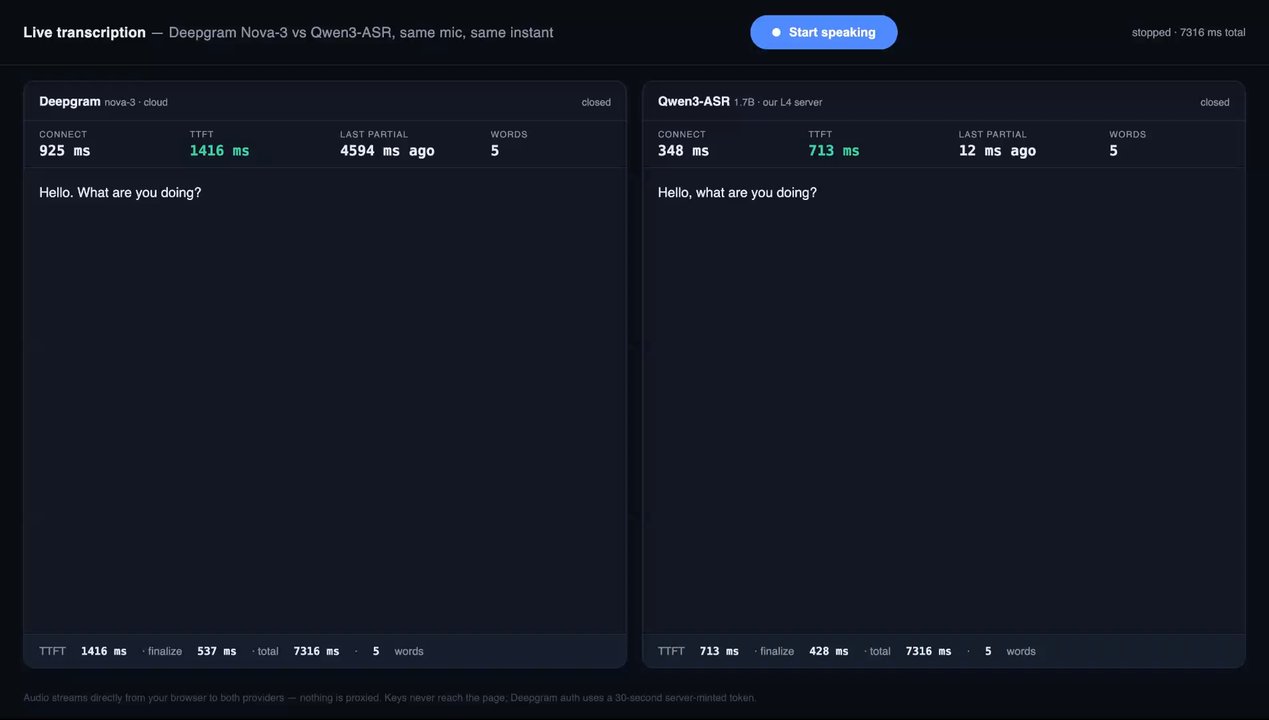
Task: Click the Deepgram LAST PARTIAL 4594 ms ago
Action: point(387,150)
